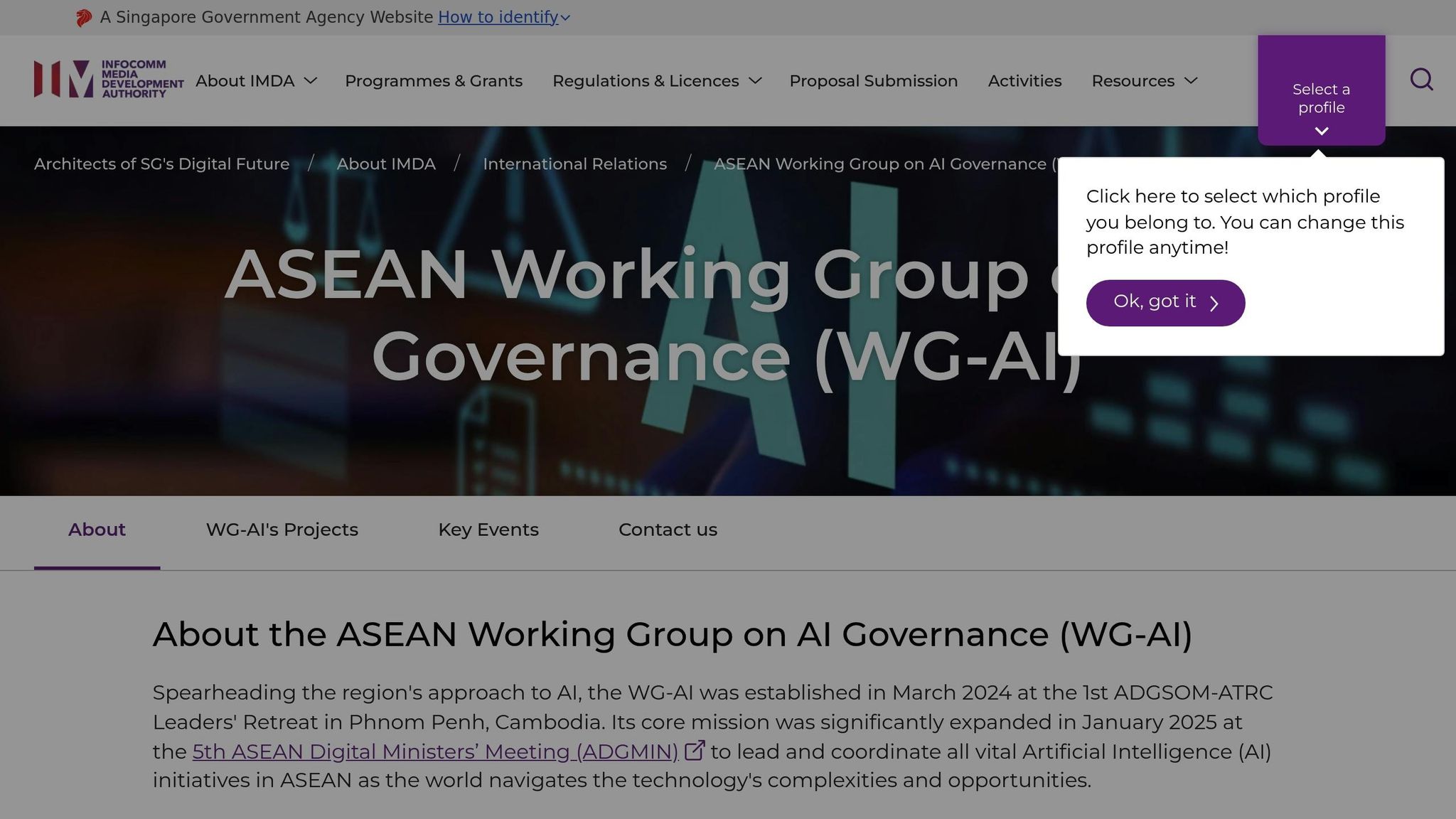
Task: Click the Singapore lion head crest icon
Action: (83, 16)
